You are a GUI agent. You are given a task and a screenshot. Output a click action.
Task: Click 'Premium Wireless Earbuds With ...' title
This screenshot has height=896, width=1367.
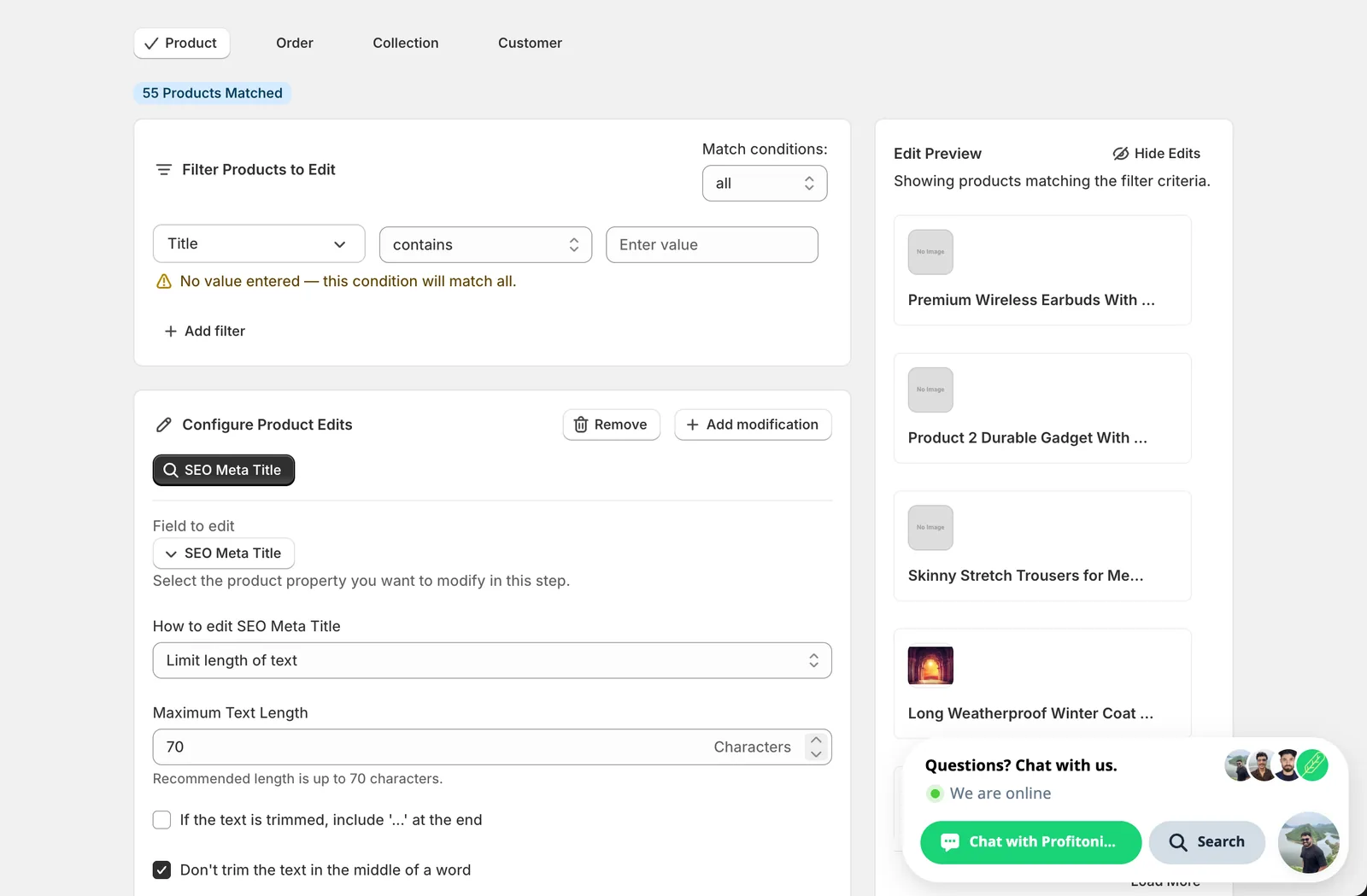point(1031,300)
